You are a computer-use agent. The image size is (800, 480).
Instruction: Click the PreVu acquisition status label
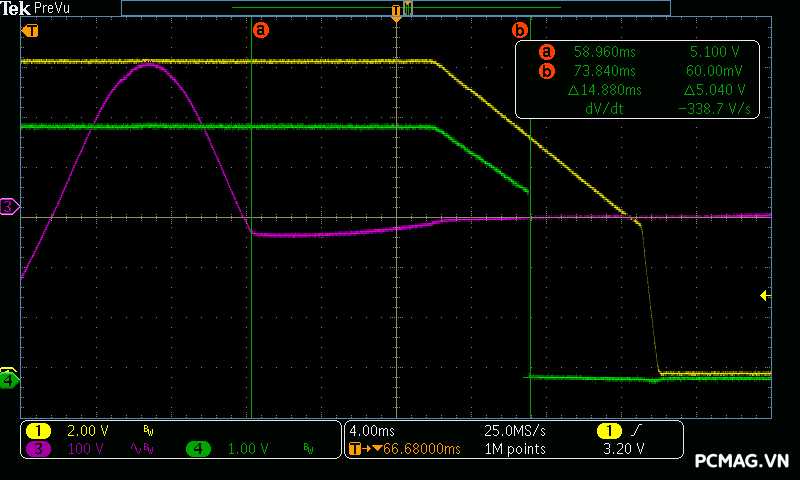[x=54, y=8]
